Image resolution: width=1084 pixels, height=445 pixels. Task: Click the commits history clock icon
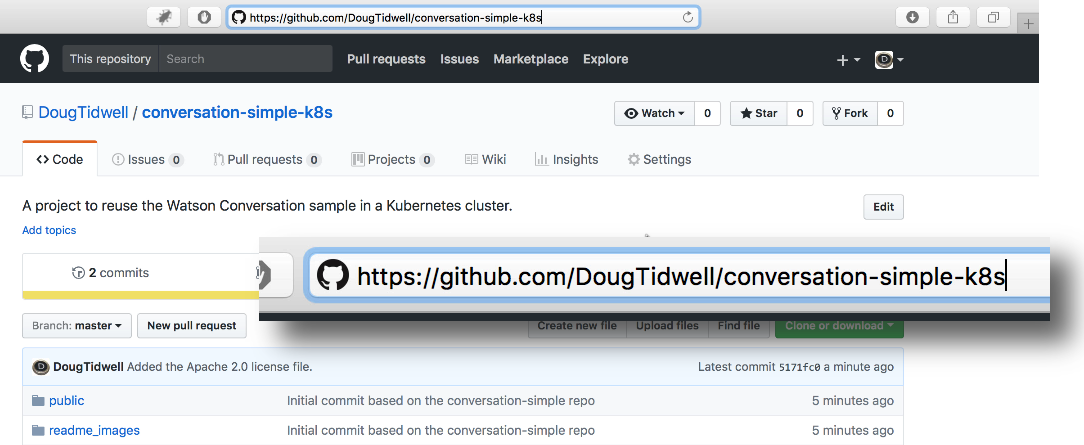pyautogui.click(x=78, y=273)
